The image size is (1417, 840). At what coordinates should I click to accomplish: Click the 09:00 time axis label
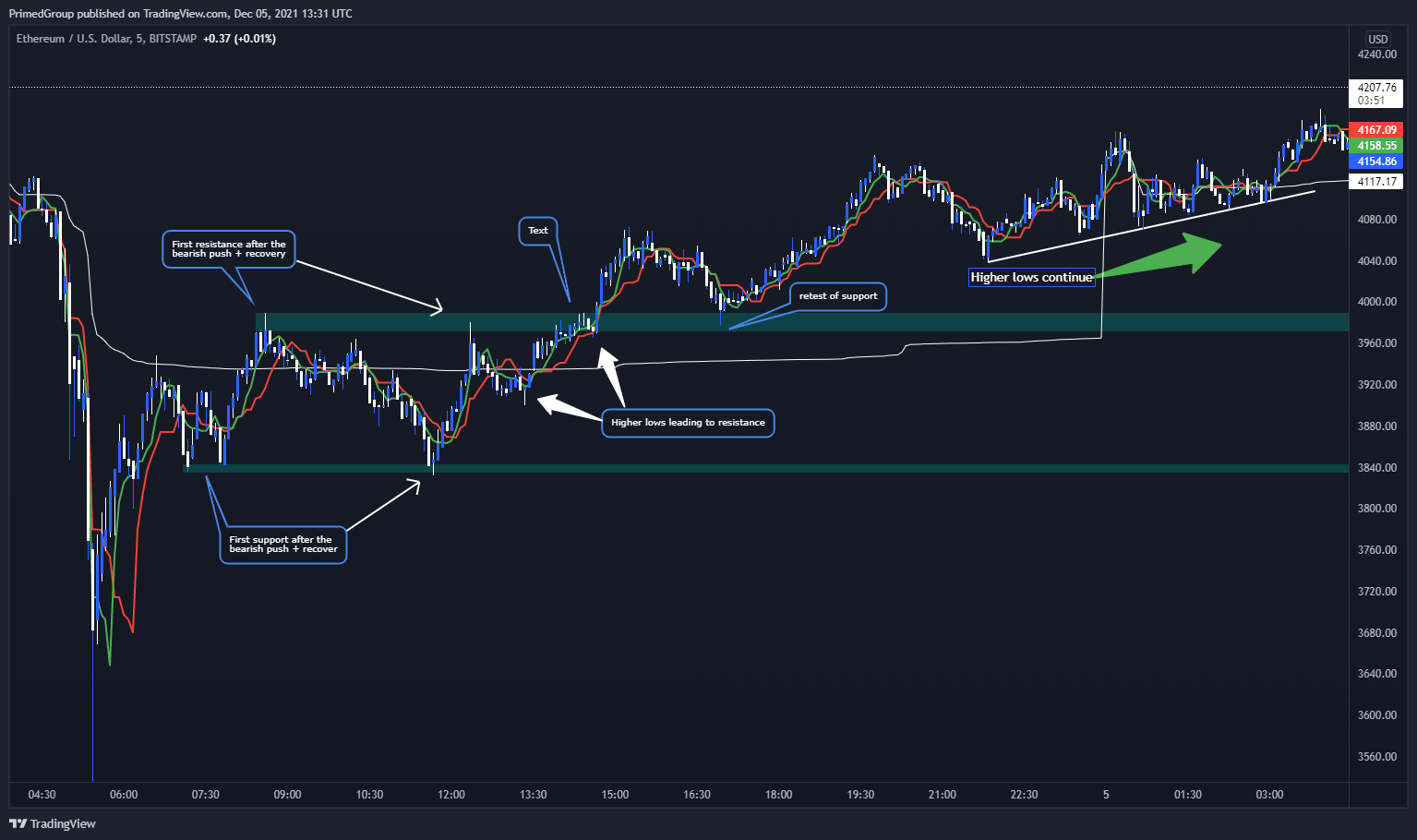click(x=287, y=795)
